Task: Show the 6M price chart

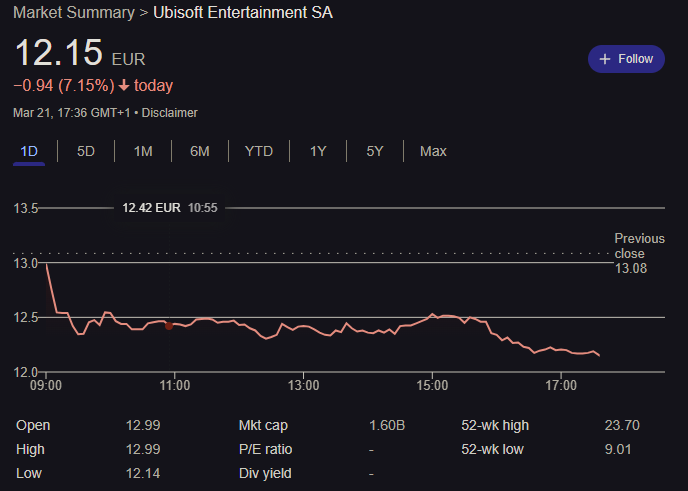Action: click(200, 151)
